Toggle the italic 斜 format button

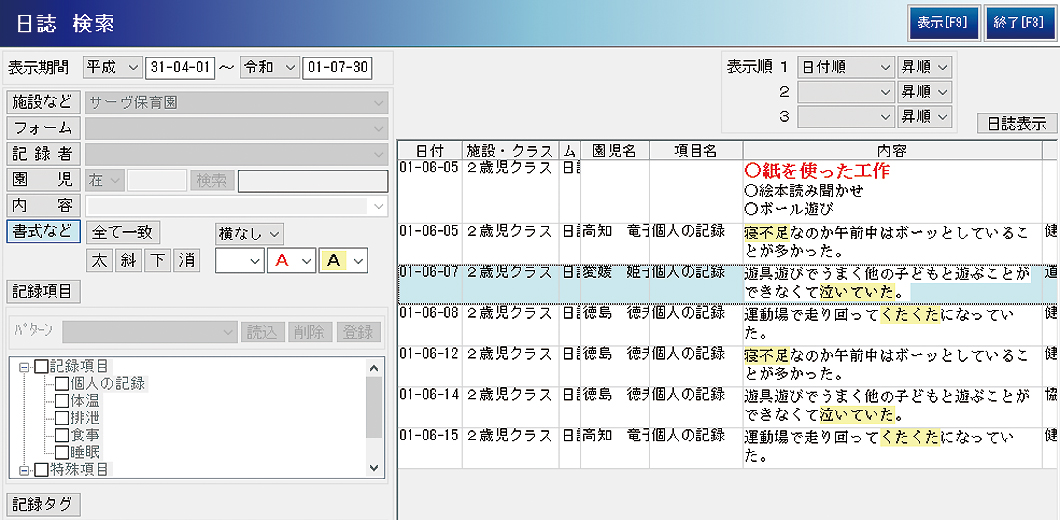[x=127, y=260]
